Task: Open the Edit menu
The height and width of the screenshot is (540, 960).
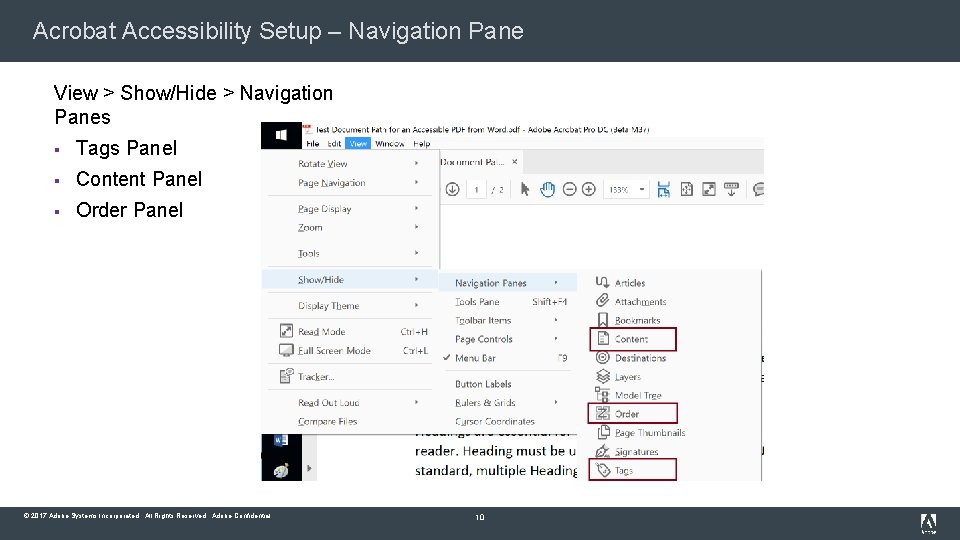Action: (334, 144)
